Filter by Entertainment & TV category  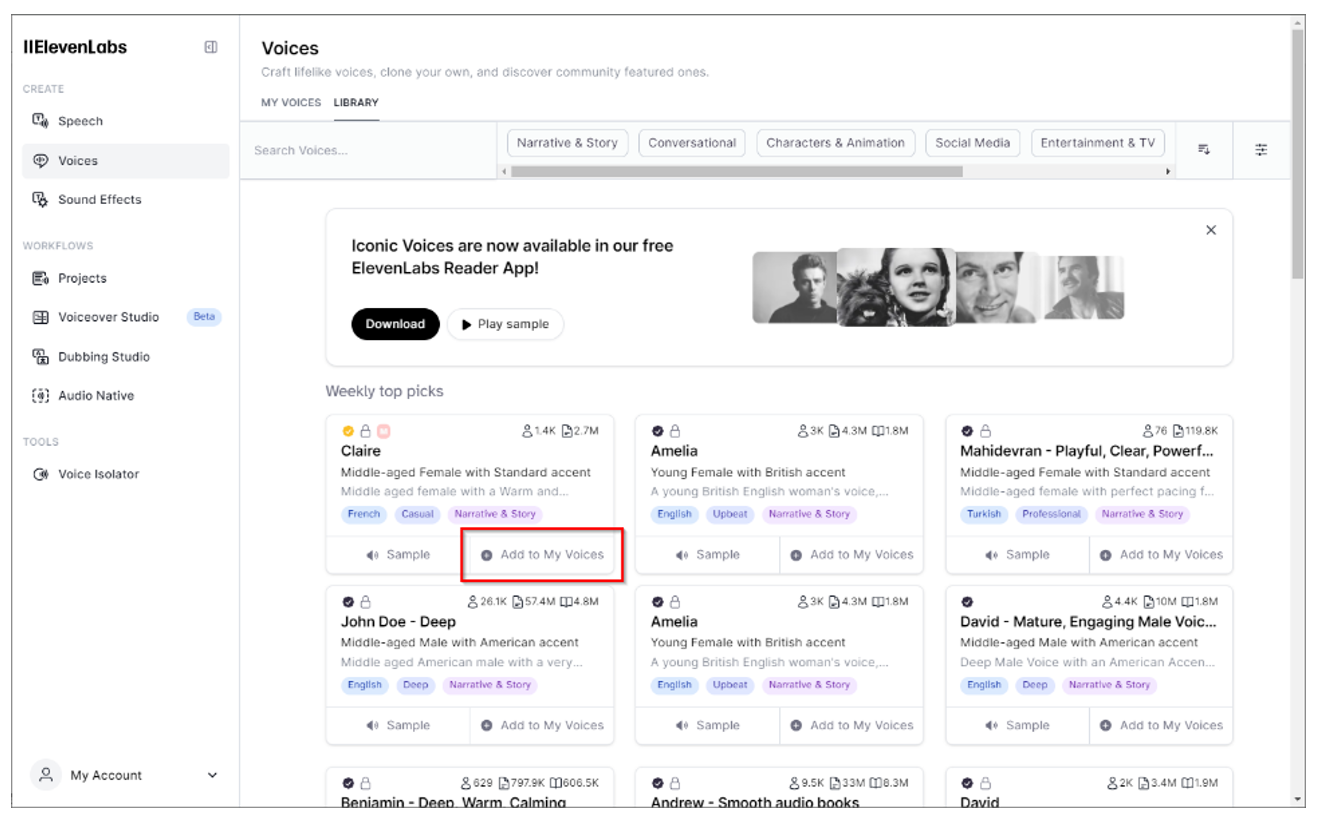click(1097, 143)
